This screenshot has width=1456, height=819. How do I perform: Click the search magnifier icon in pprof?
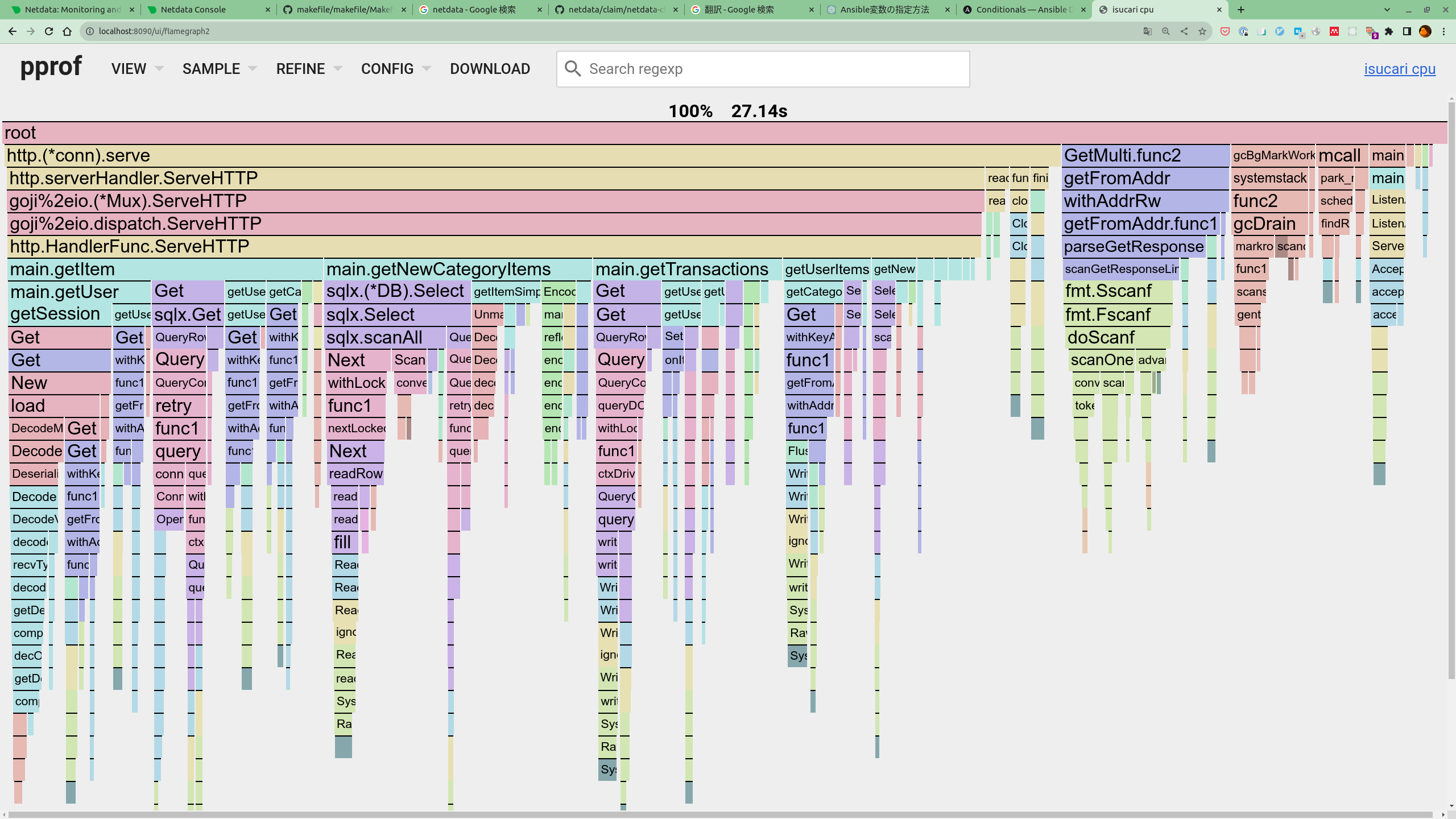573,69
